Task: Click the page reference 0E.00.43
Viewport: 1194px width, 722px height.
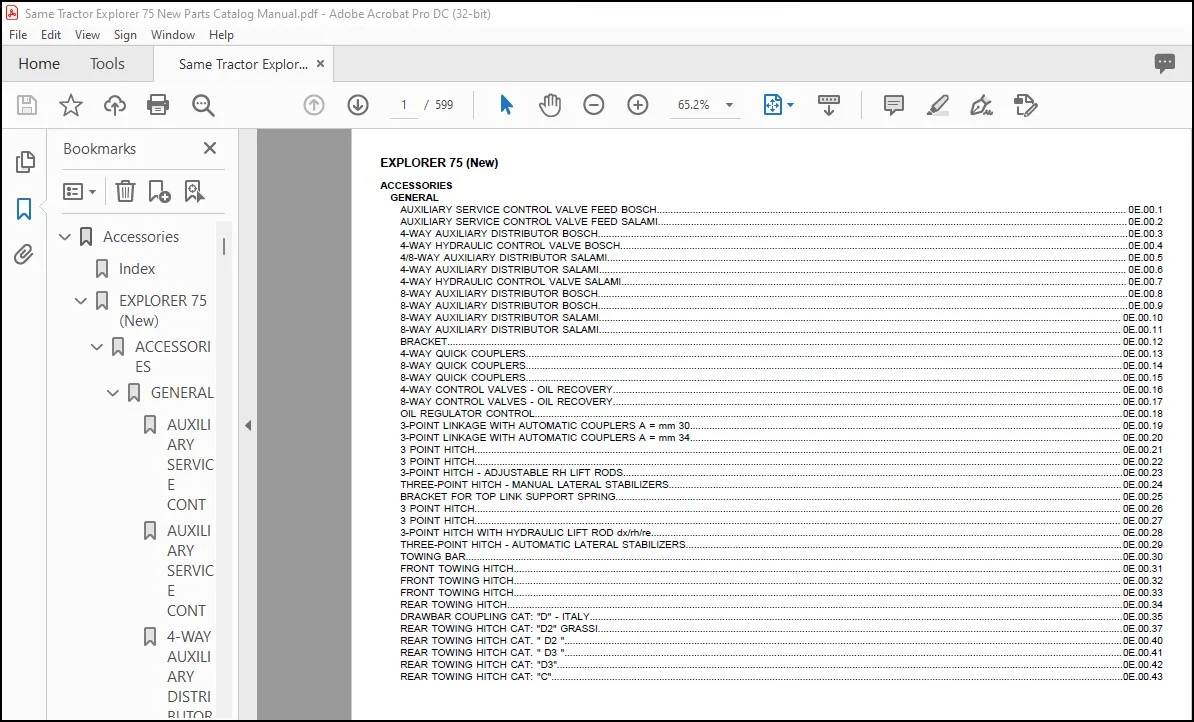Action: click(x=1142, y=676)
